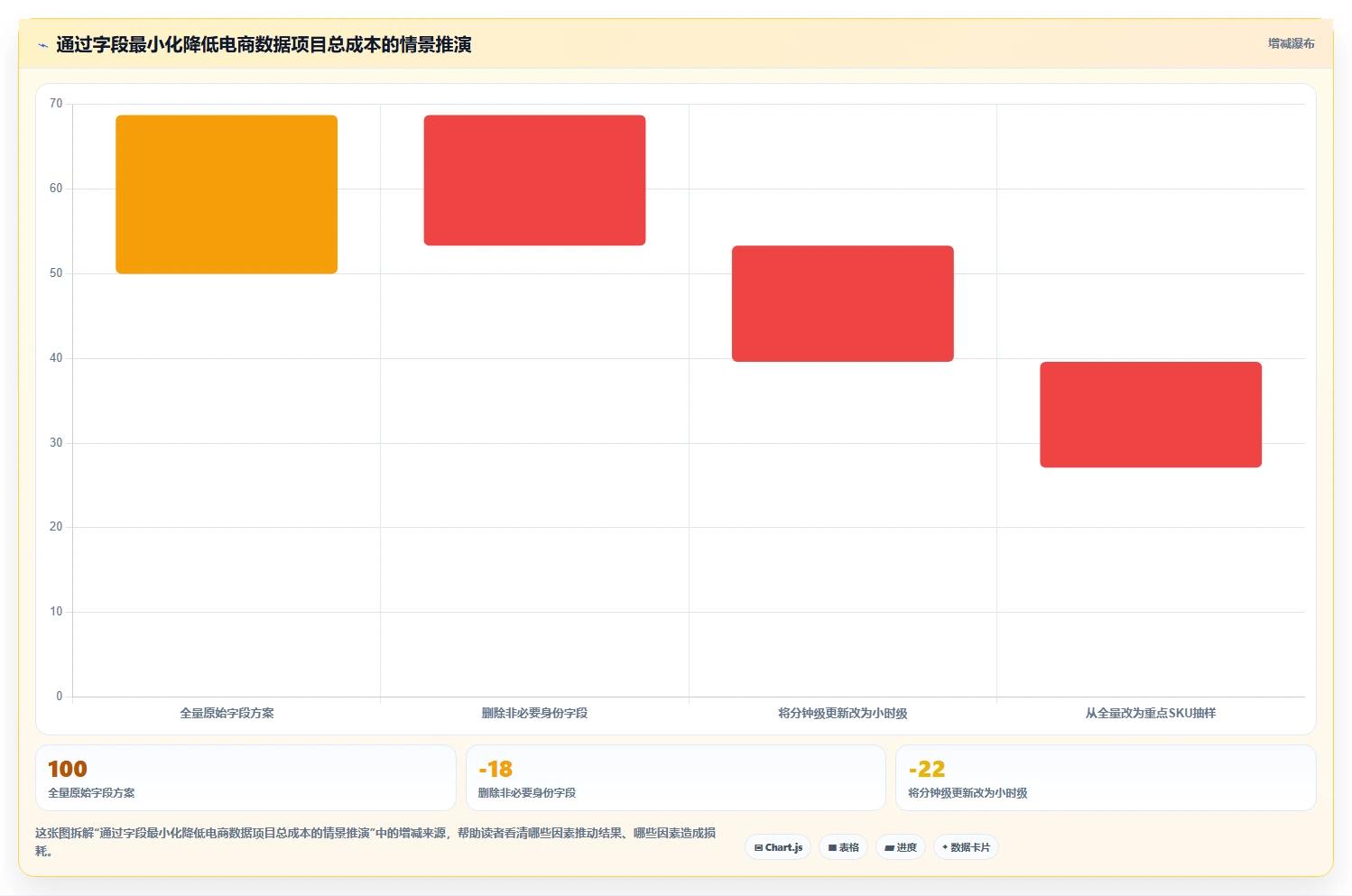Click the x-axis label 将分钟级更新改为小时级

click(843, 713)
